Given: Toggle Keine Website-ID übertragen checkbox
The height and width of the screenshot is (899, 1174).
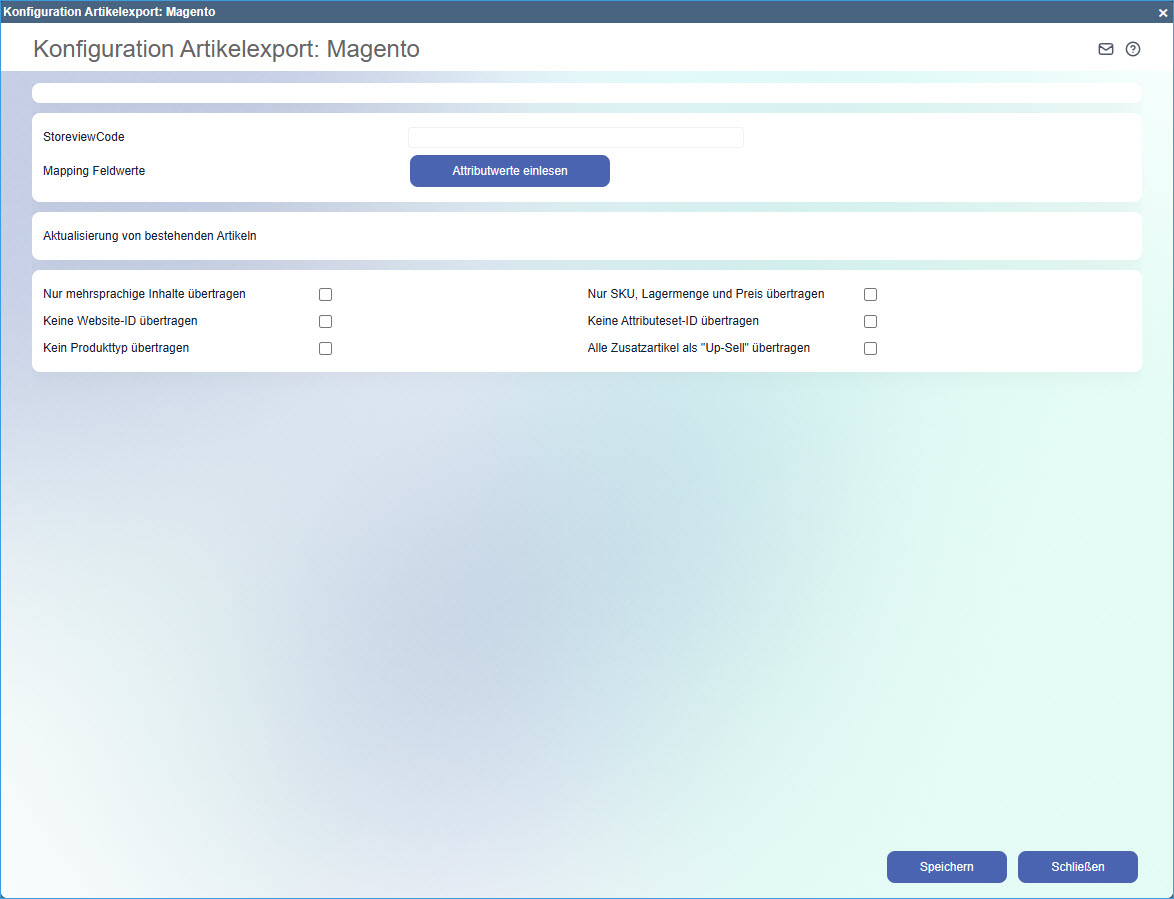Looking at the screenshot, I should coord(325,321).
